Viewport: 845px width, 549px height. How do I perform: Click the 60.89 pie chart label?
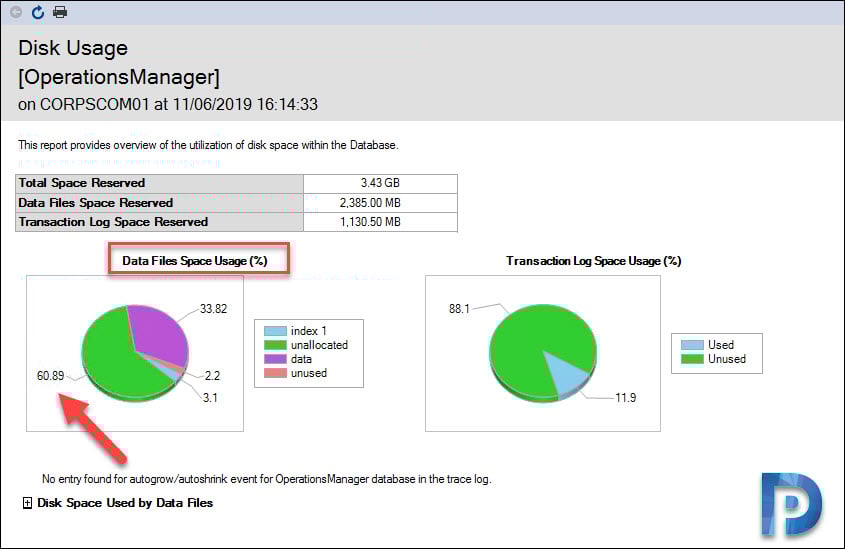click(50, 376)
